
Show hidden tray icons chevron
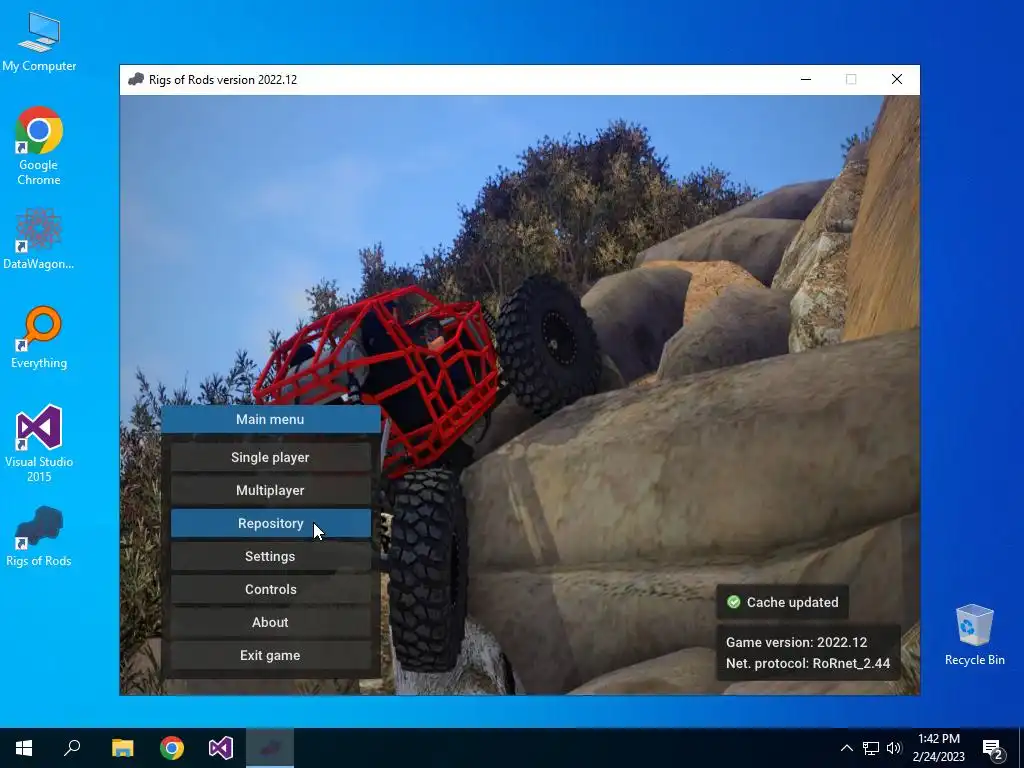[x=846, y=748]
